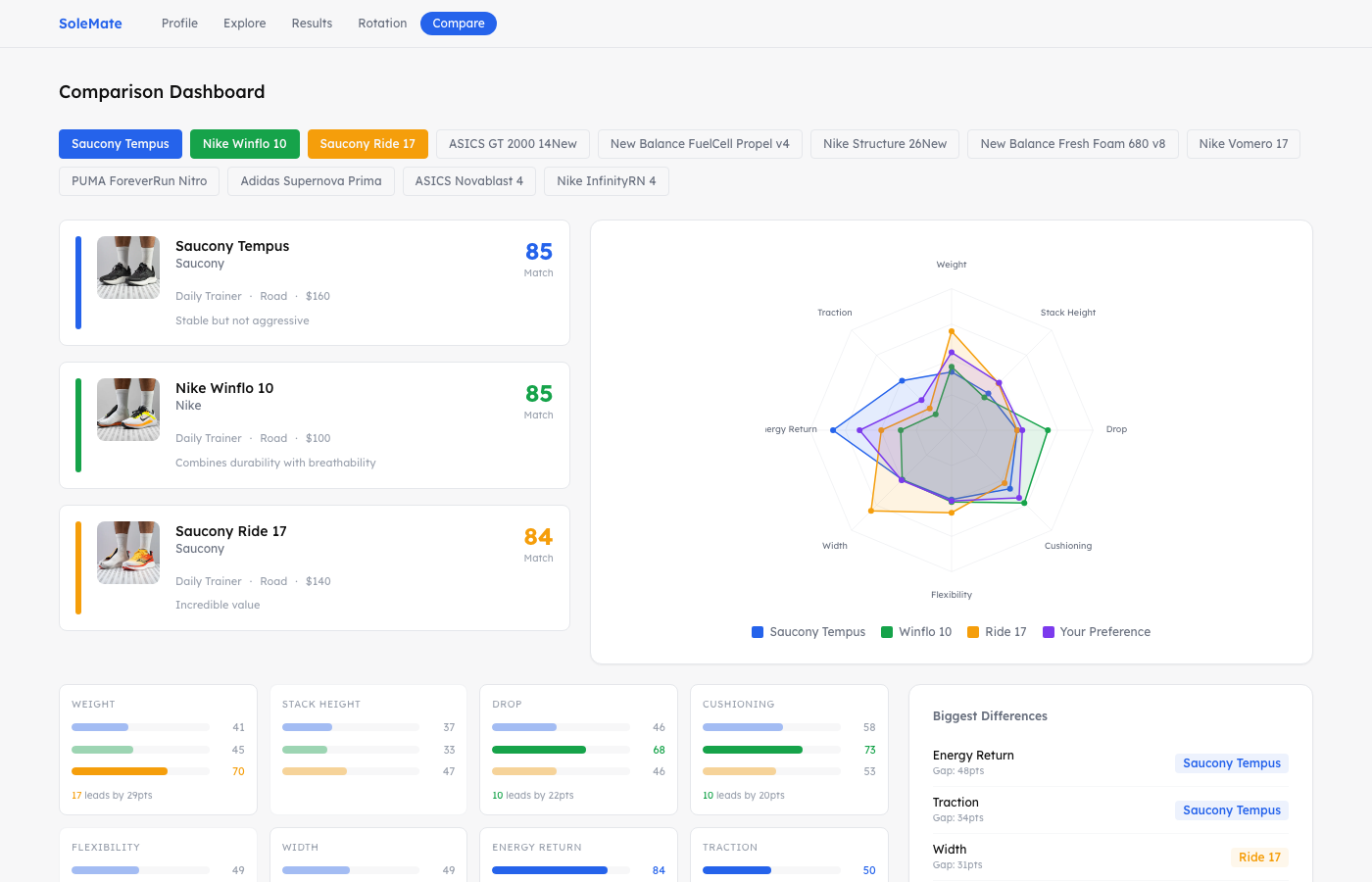This screenshot has width=1372, height=882.
Task: Click the Saucony Tempus shoe thumbnail
Action: 127,267
